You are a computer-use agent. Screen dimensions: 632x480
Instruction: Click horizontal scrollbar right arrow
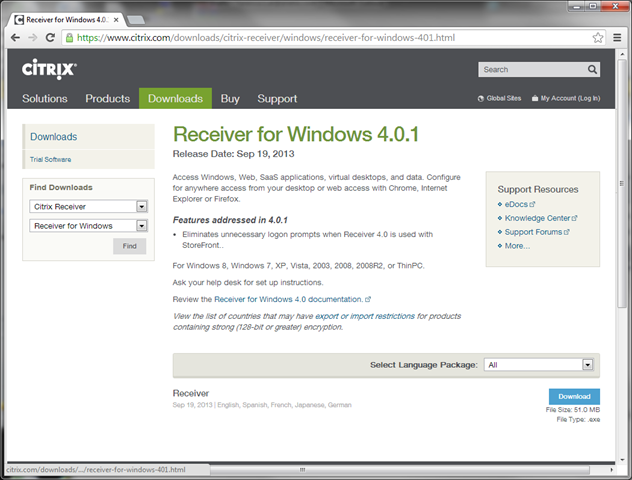click(611, 470)
